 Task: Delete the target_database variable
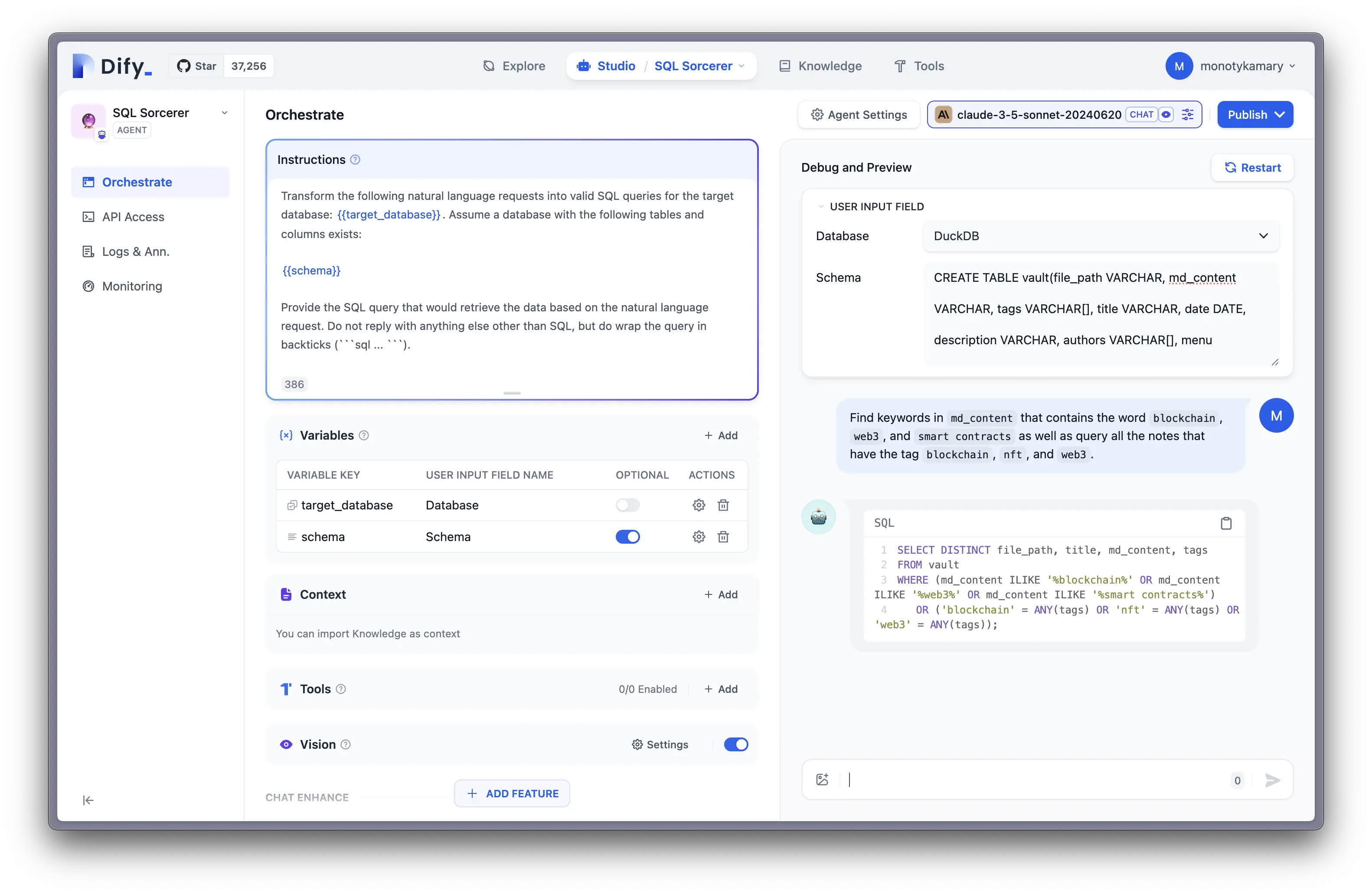[723, 505]
